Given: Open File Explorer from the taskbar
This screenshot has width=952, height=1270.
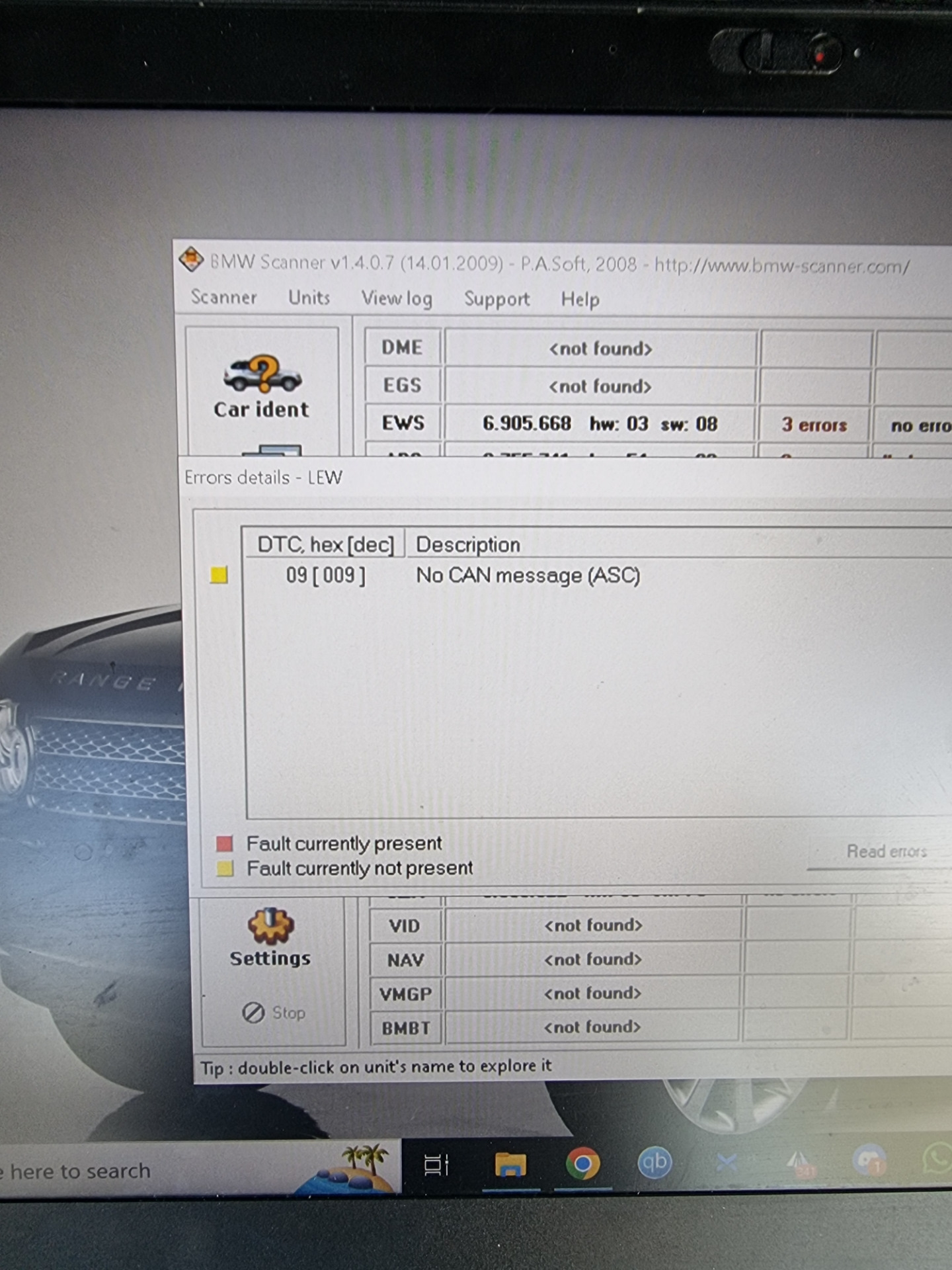Looking at the screenshot, I should pyautogui.click(x=510, y=1165).
